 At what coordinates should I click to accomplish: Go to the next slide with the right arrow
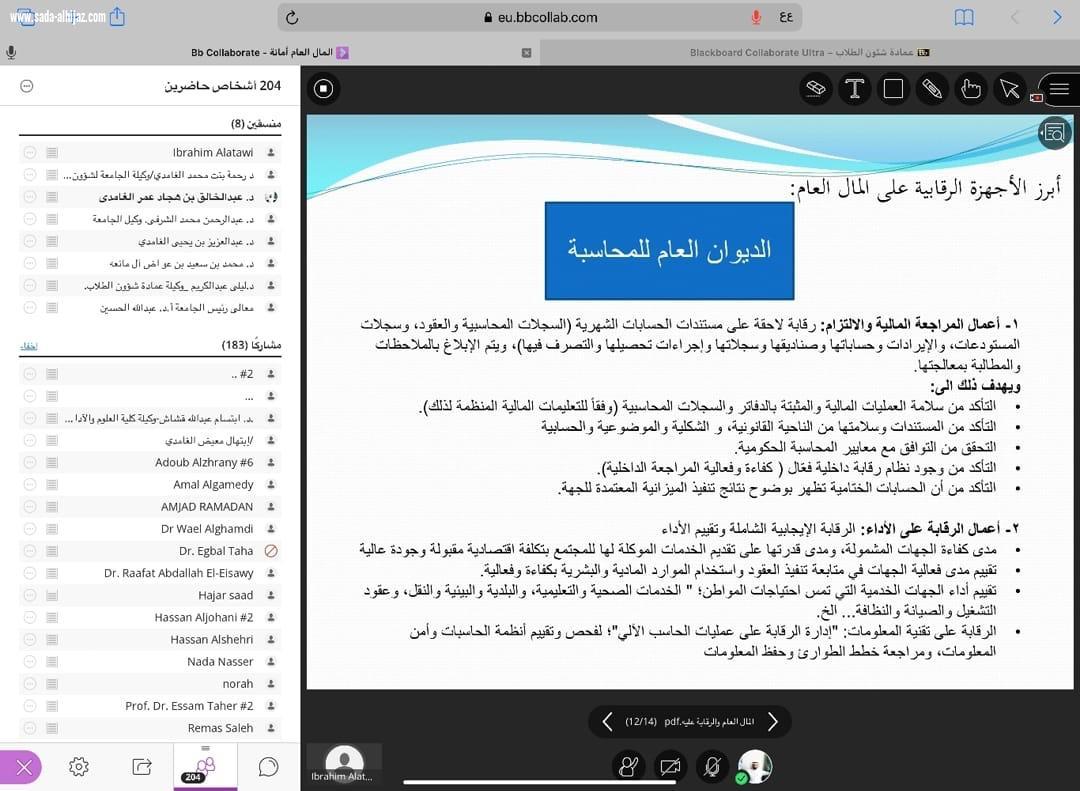773,721
